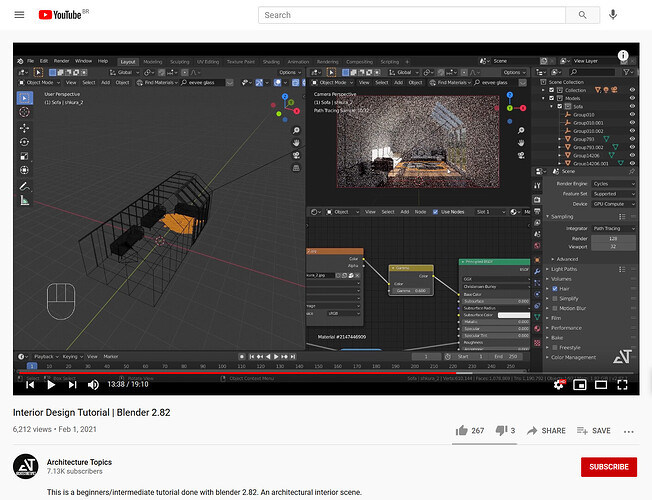The height and width of the screenshot is (500, 652).
Task: Mute the video volume speaker
Action: (93, 385)
